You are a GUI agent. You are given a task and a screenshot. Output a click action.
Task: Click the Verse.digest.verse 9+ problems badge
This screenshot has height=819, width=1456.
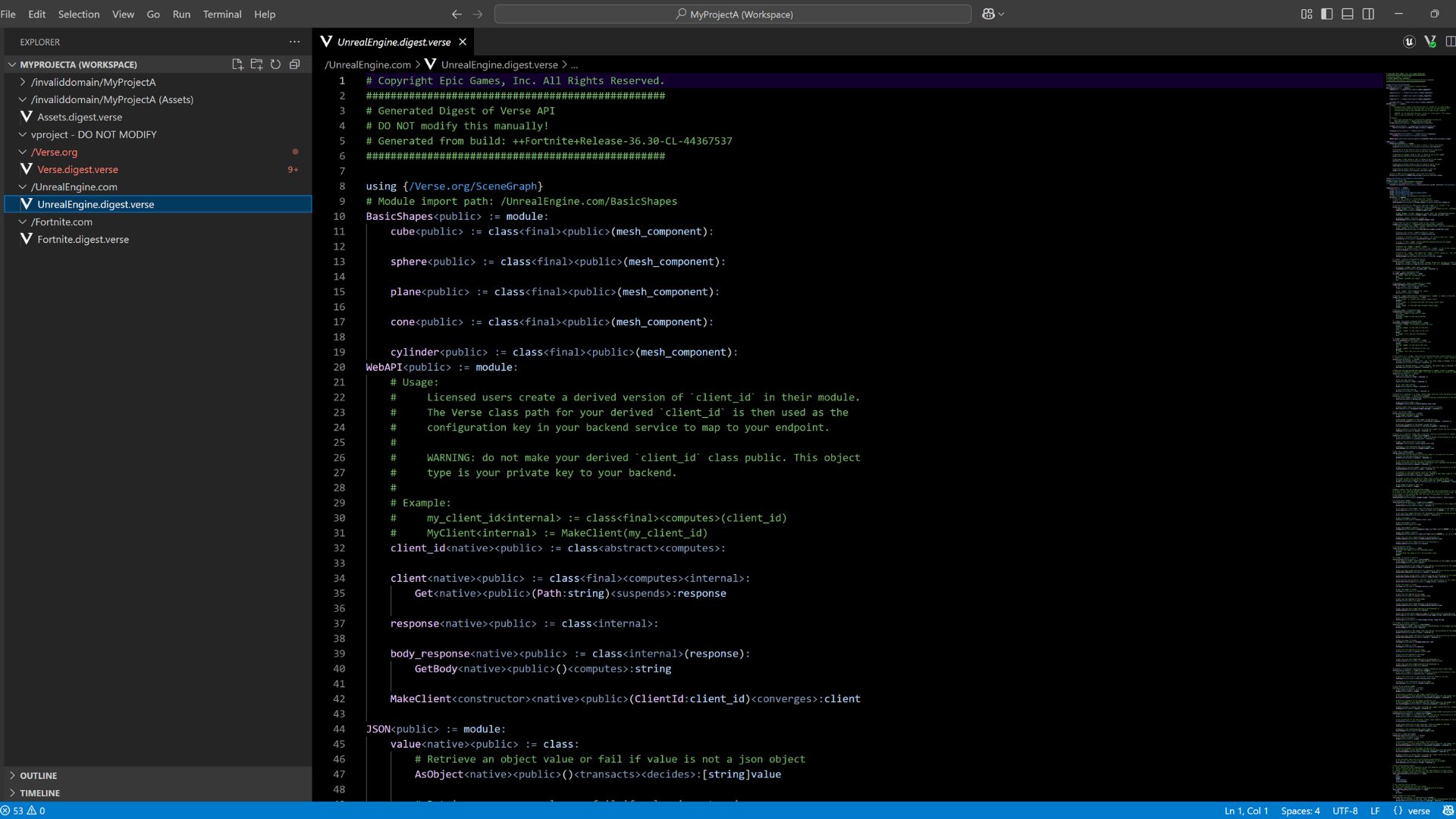coord(293,169)
